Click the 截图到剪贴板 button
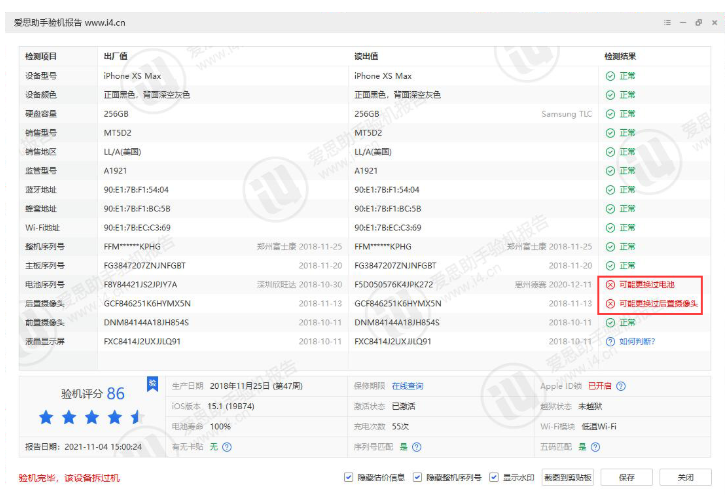Screen dimensions: 726x495 point(568,477)
